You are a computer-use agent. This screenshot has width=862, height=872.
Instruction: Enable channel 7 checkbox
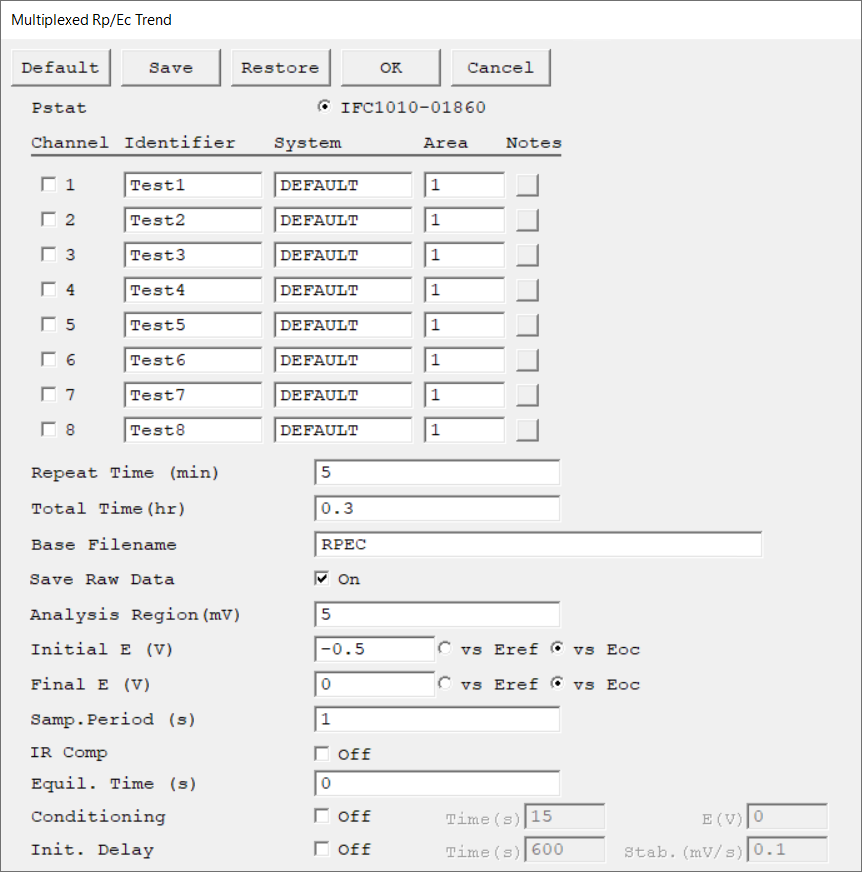point(49,394)
